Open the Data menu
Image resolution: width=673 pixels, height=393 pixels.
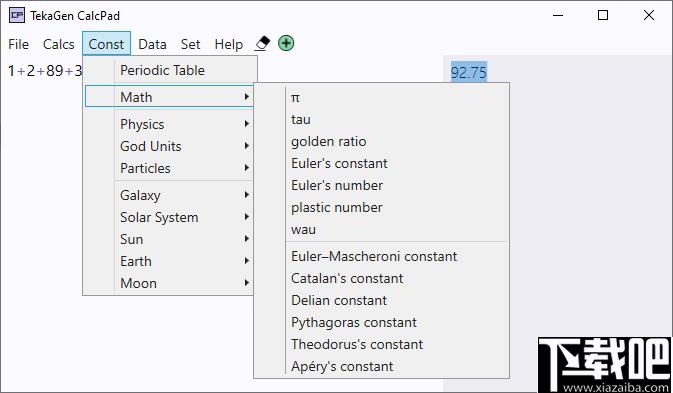click(x=152, y=44)
